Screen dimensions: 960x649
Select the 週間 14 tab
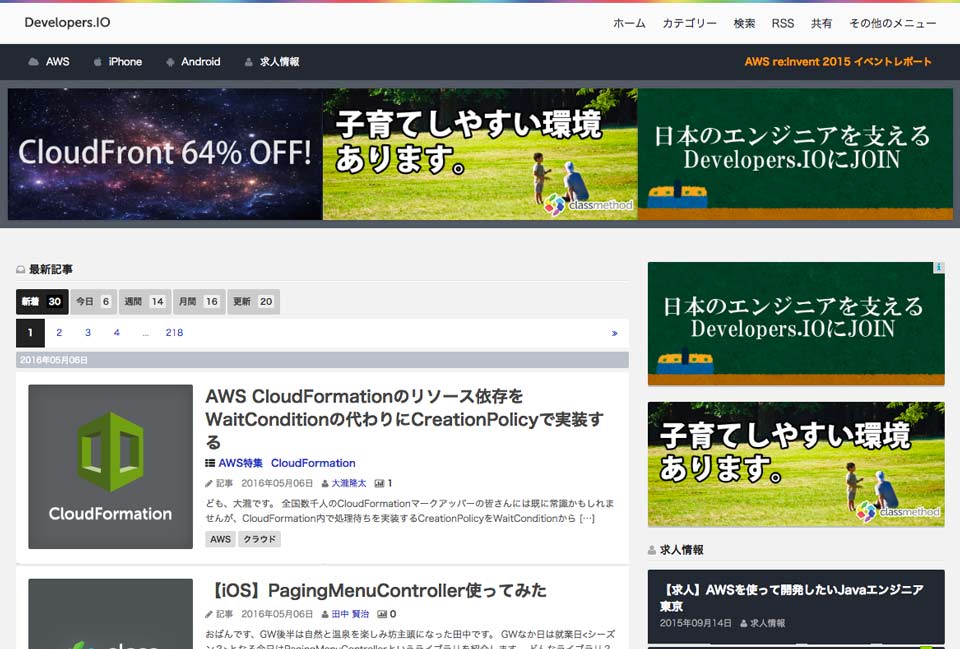point(144,301)
